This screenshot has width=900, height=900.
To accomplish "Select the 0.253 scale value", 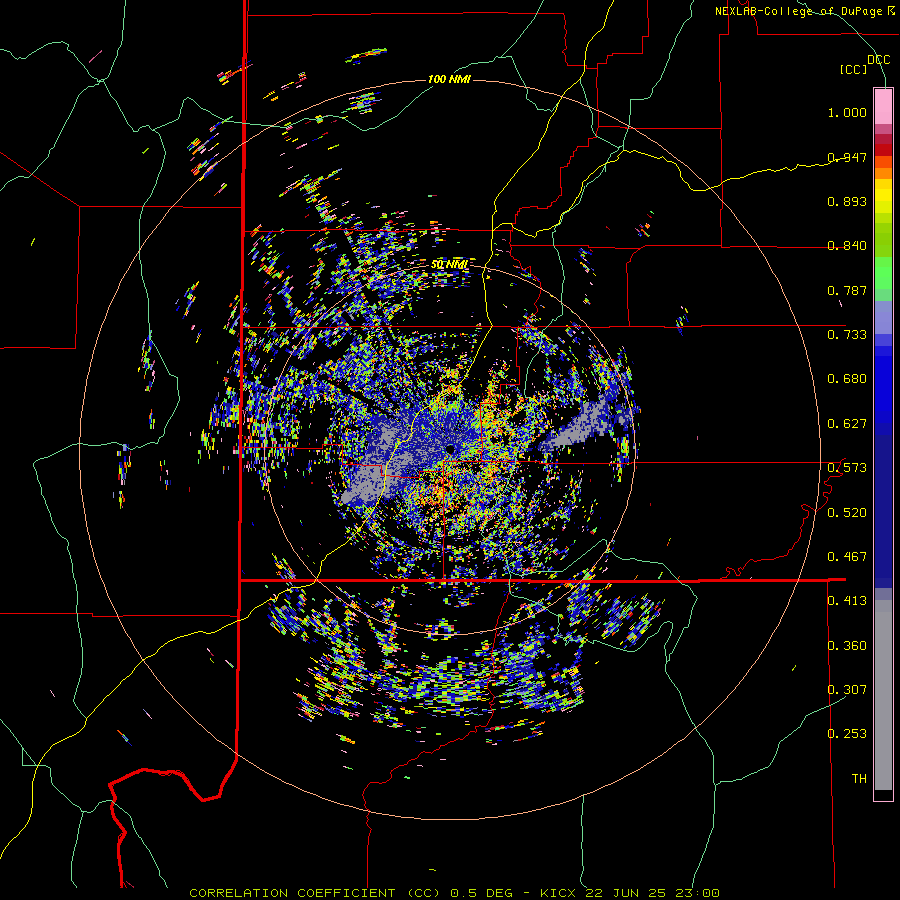I will point(847,734).
